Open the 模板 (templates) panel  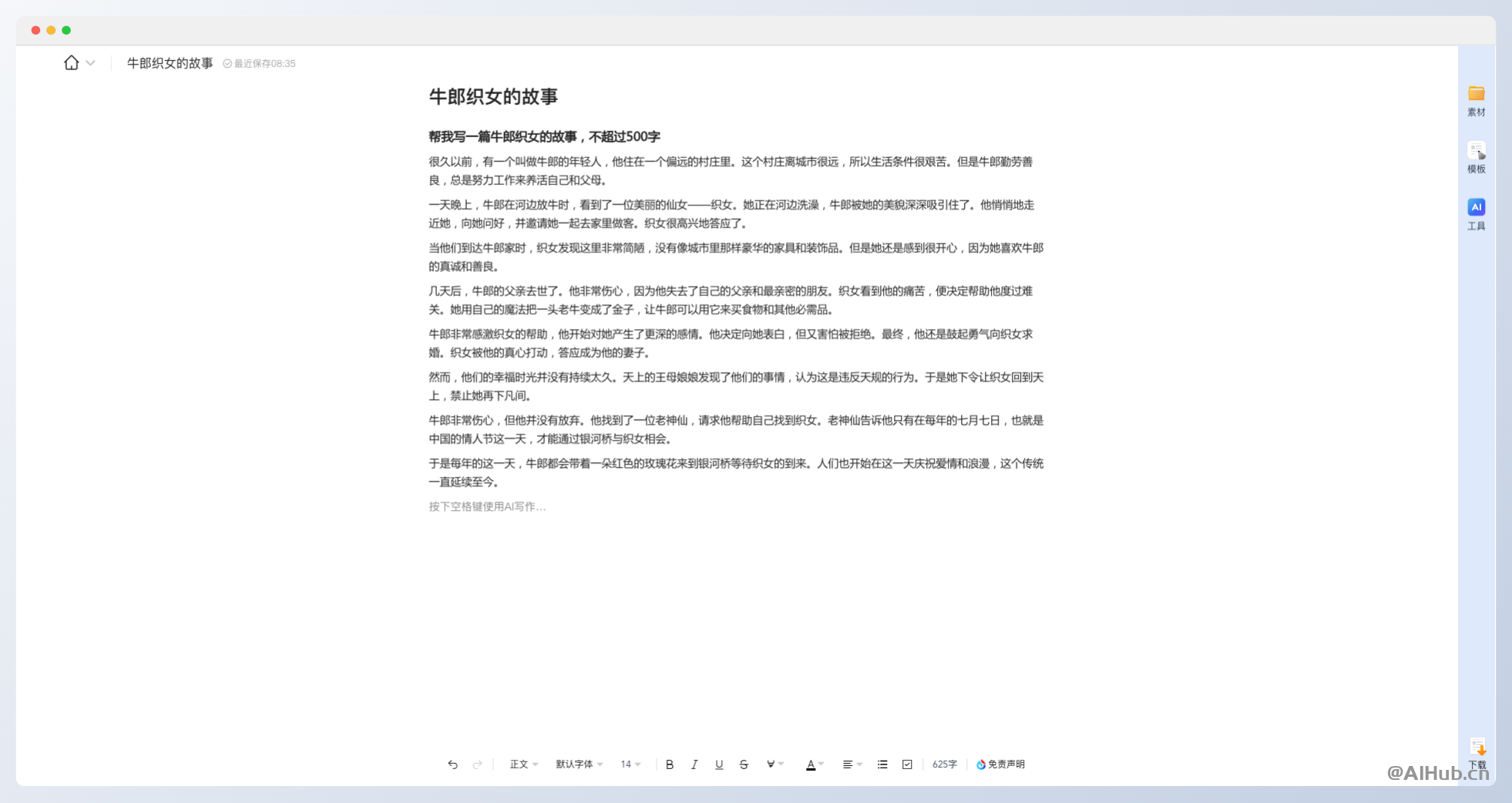point(1477,156)
